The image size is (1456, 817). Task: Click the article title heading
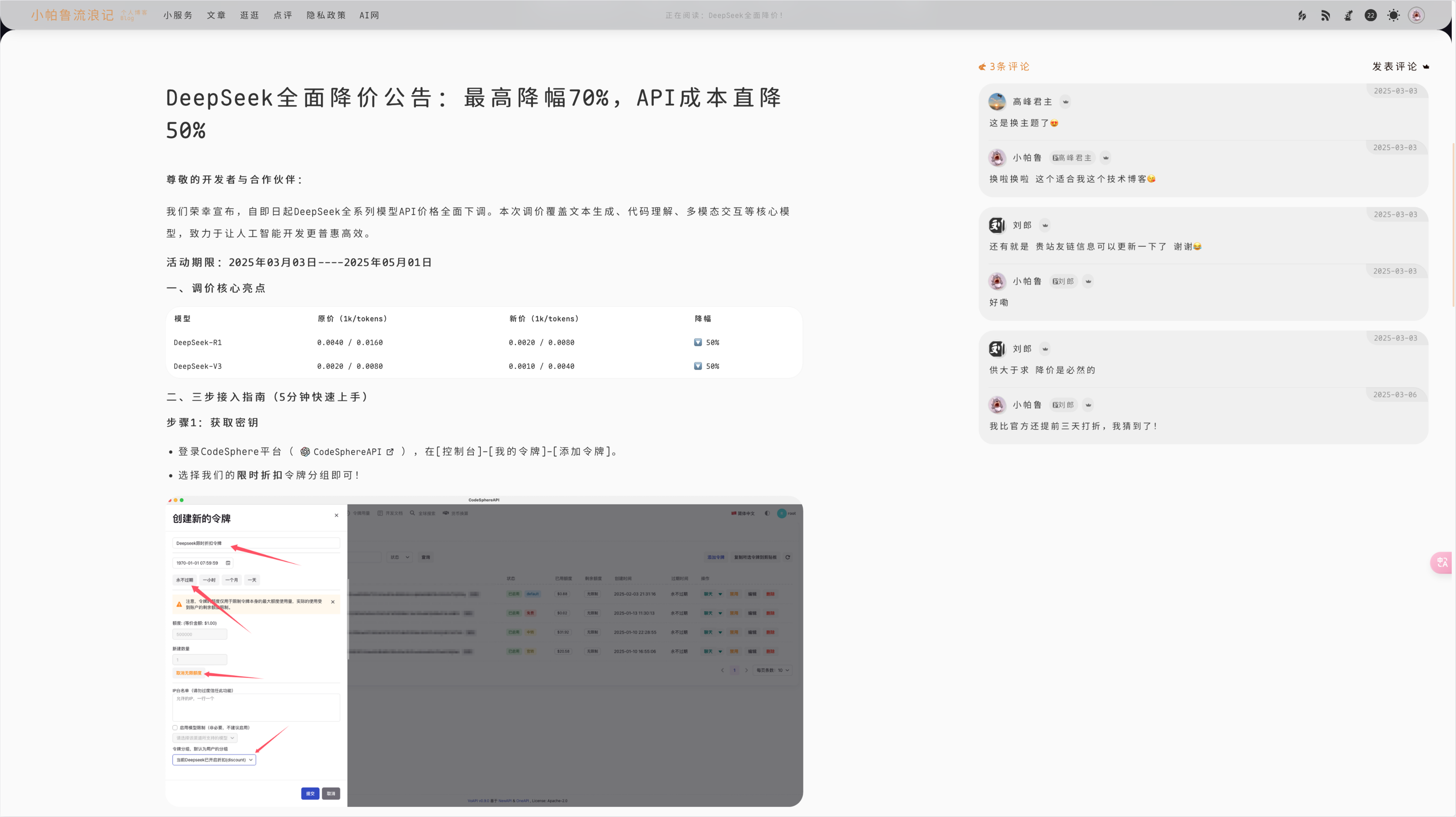point(474,114)
